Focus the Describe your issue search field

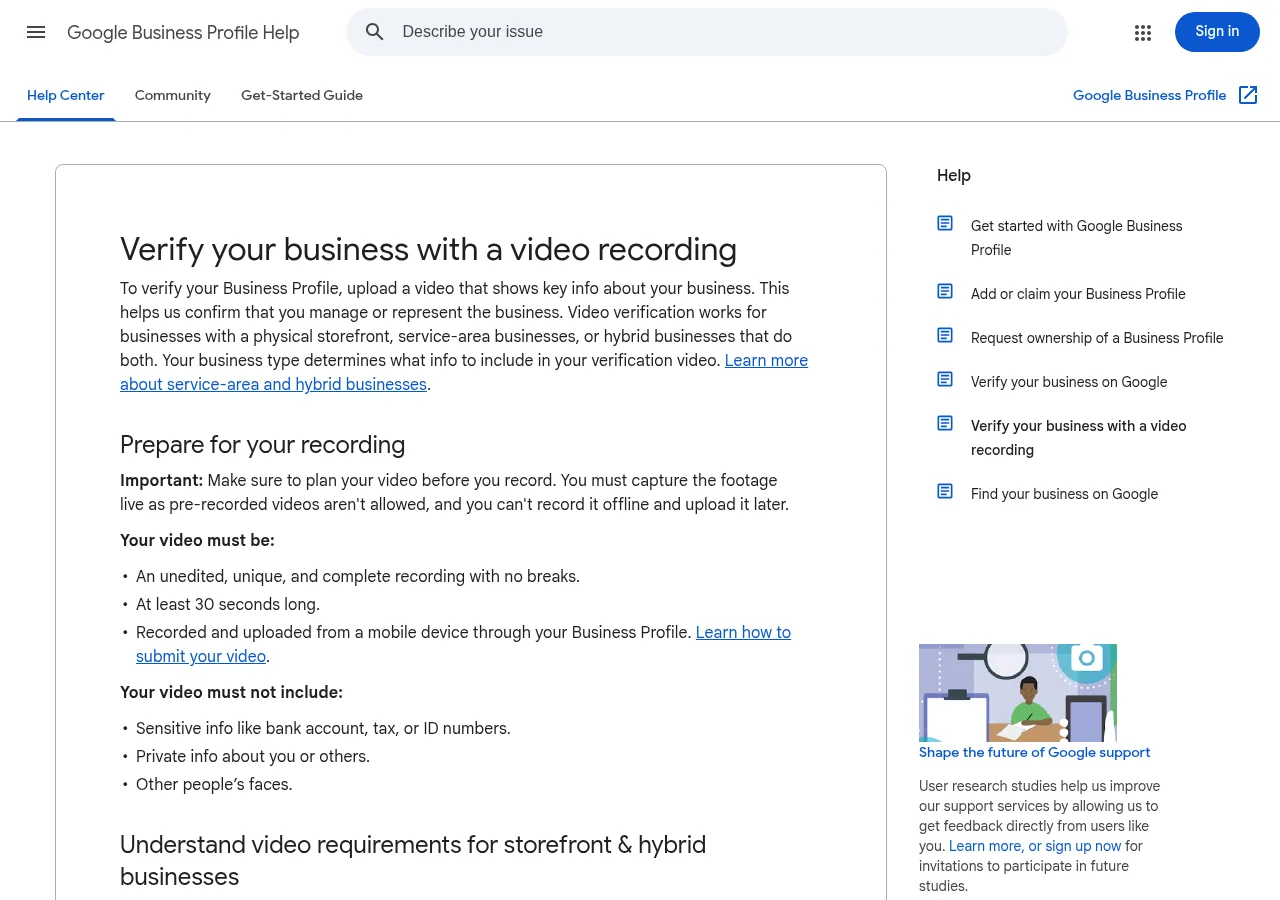[x=707, y=32]
